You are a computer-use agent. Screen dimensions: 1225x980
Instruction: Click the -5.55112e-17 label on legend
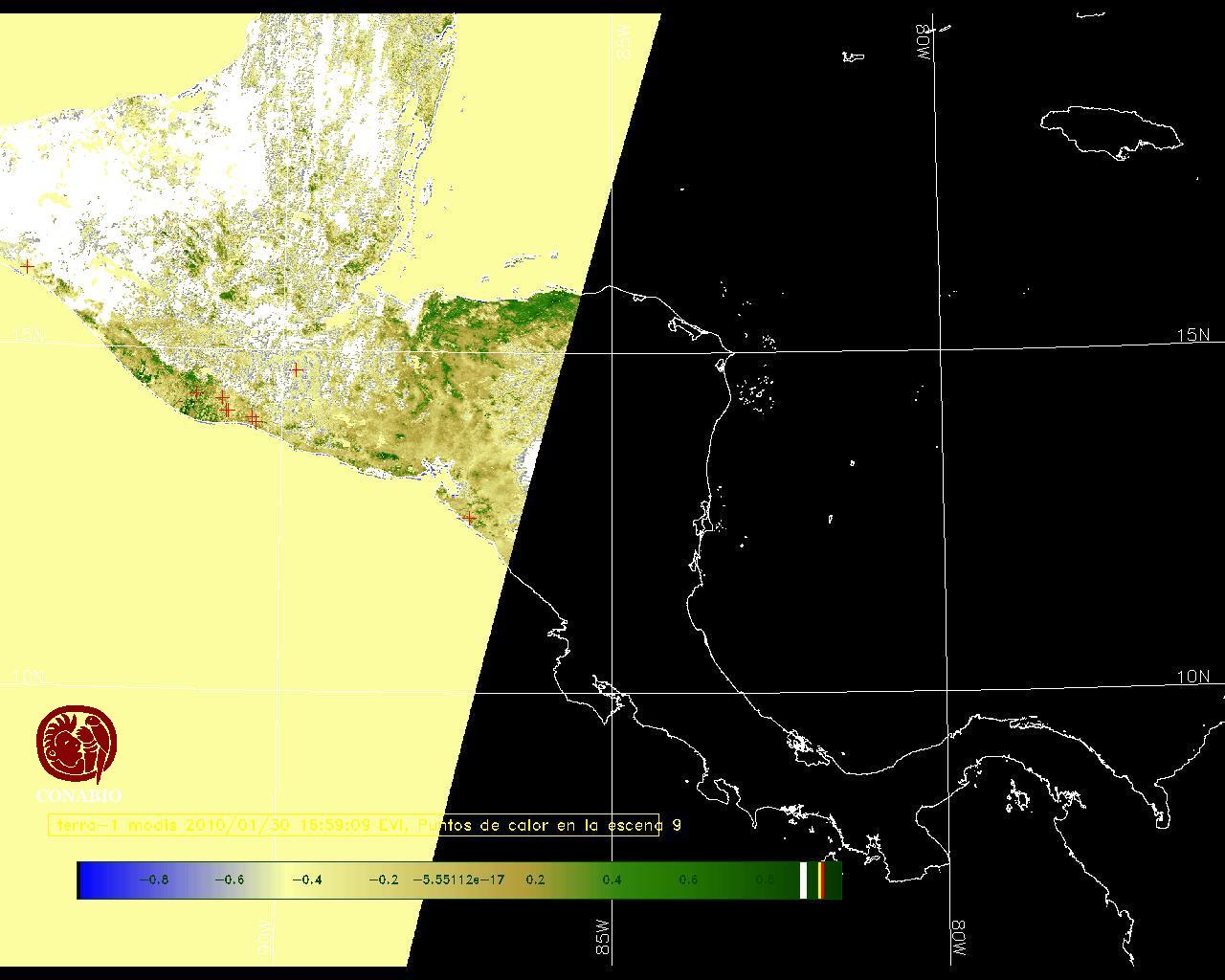[x=458, y=880]
